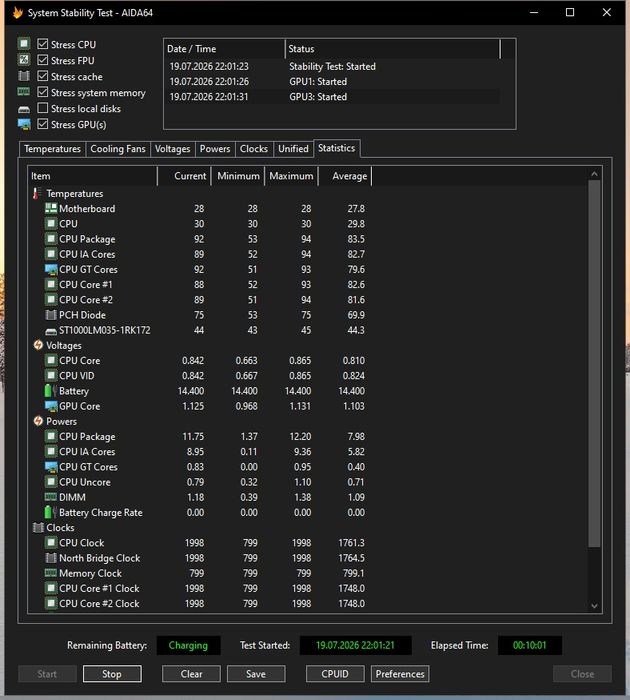Viewport: 630px width, 700px height.
Task: Click the CPU GT Cores temperature icon
Action: point(51,269)
